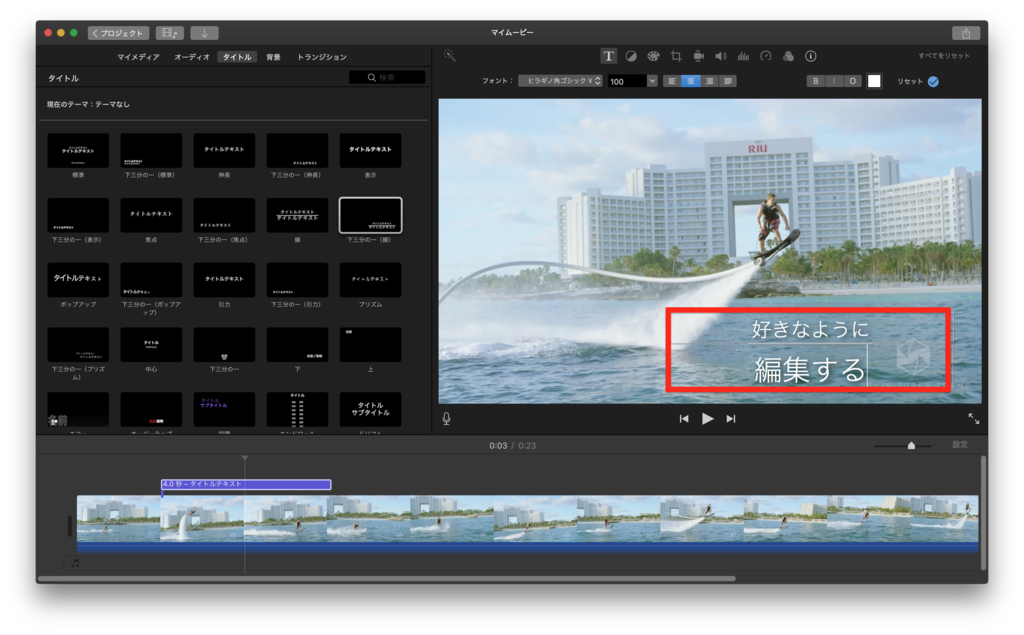Click the horizontal timeline scrollbar

387,578
